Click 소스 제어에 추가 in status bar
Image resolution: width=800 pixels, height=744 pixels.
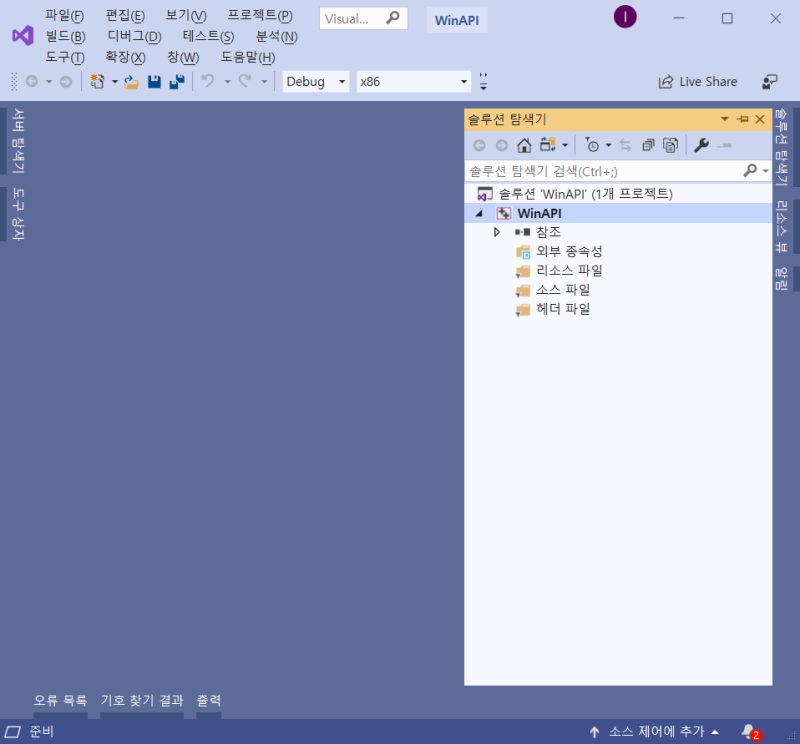(655, 732)
